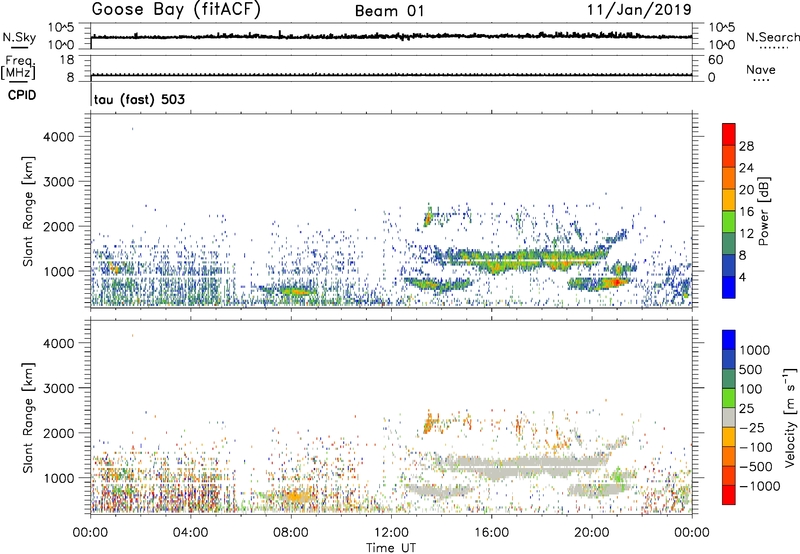The image size is (800, 554).
Task: Click the '12:00' time tick label
Action: [391, 533]
